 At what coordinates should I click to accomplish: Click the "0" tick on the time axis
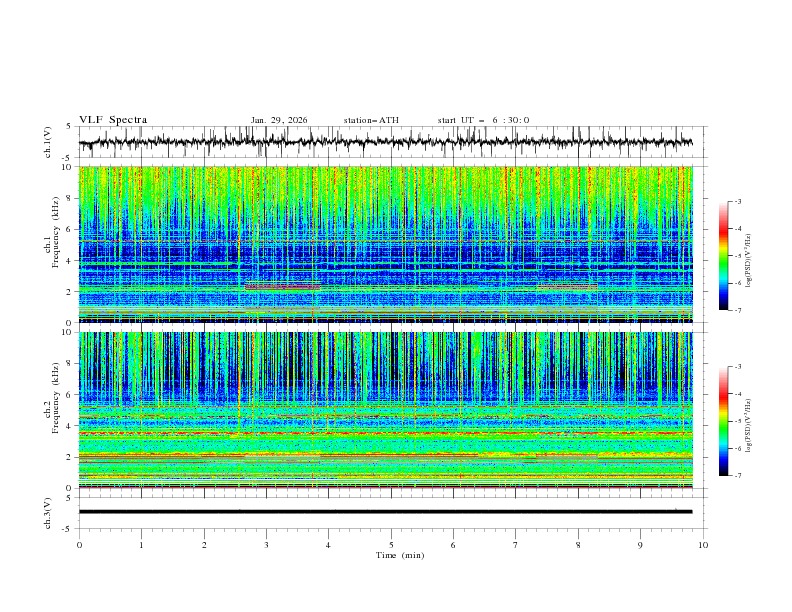[79, 545]
